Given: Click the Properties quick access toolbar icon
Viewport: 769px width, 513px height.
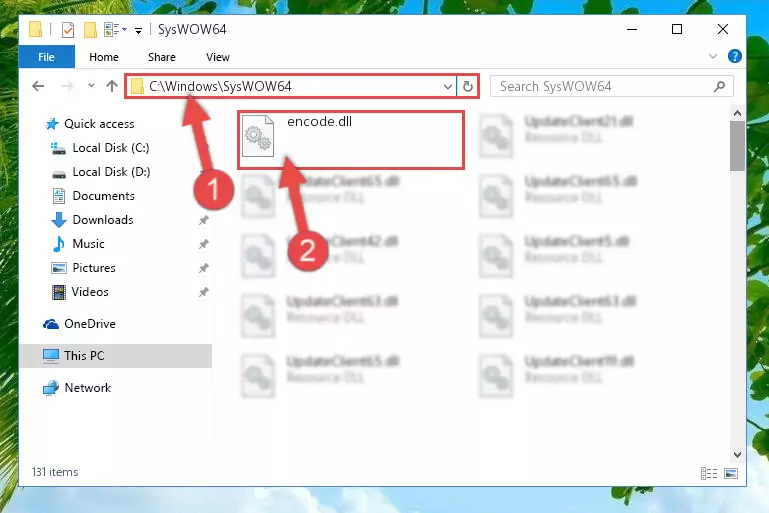Looking at the screenshot, I should pyautogui.click(x=68, y=30).
